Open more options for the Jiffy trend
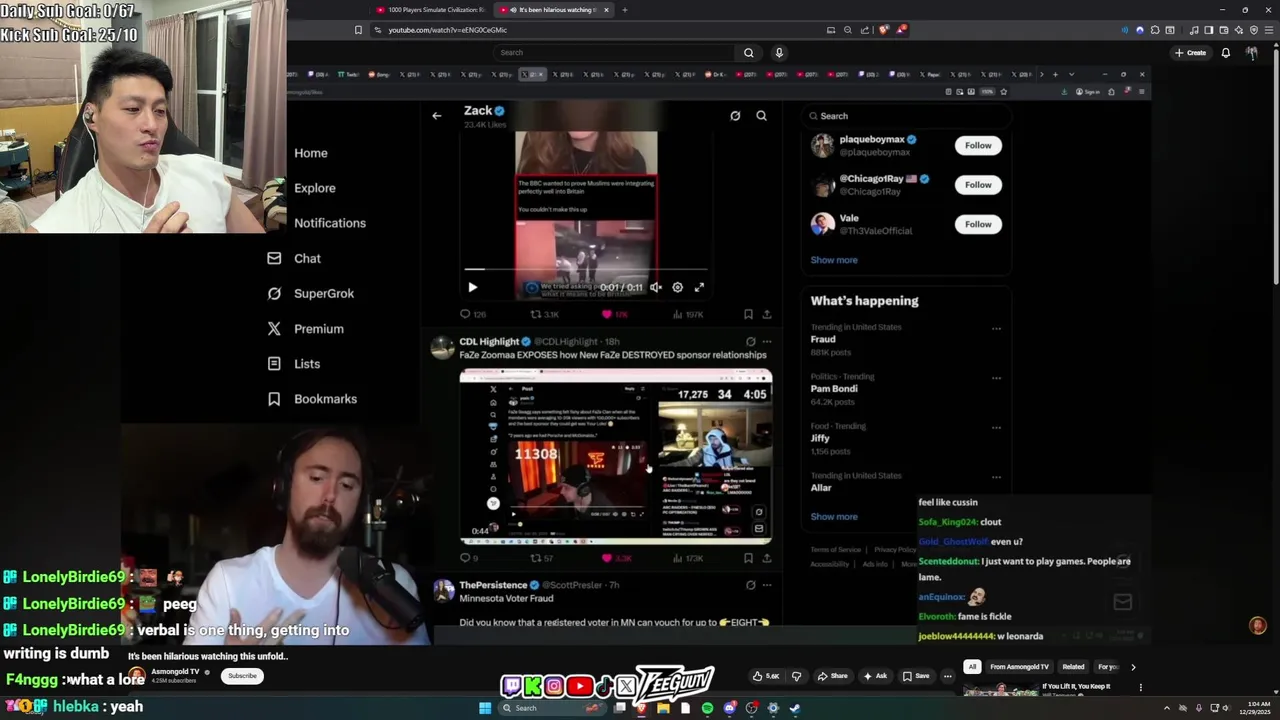 [996, 427]
